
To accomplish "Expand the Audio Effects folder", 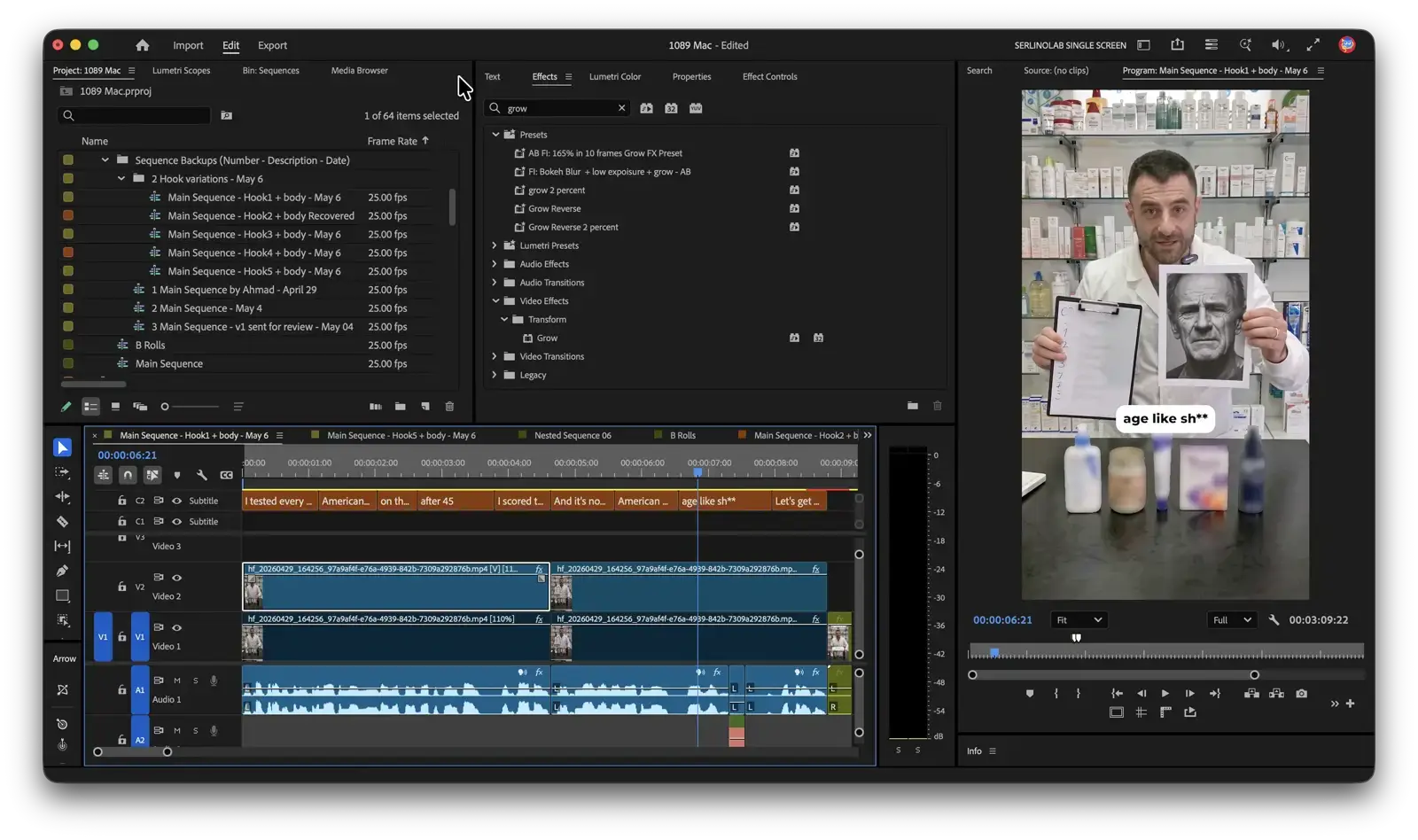I will (x=495, y=264).
